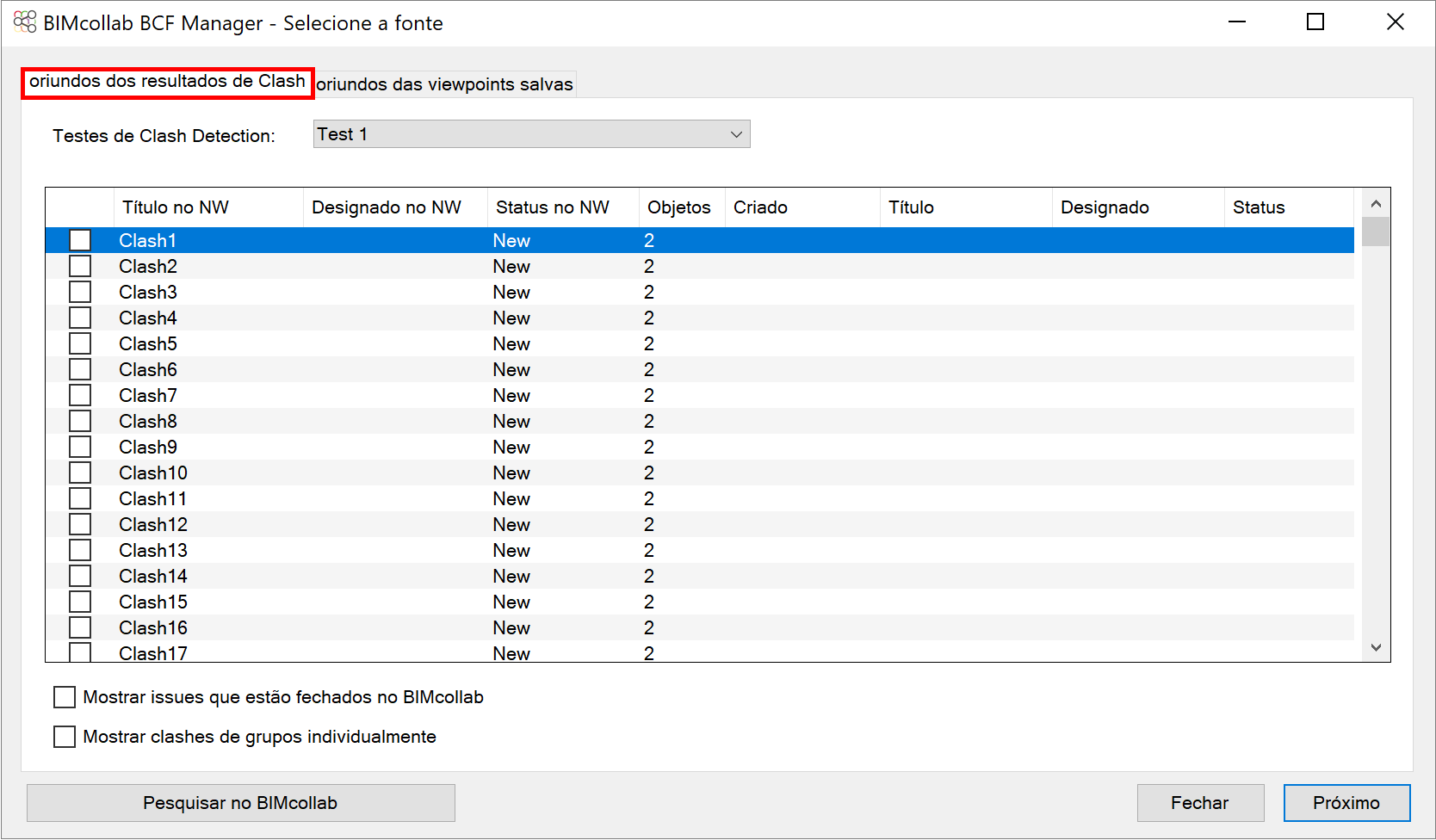
Task: Minimize the BCF Manager window
Action: (x=1237, y=22)
